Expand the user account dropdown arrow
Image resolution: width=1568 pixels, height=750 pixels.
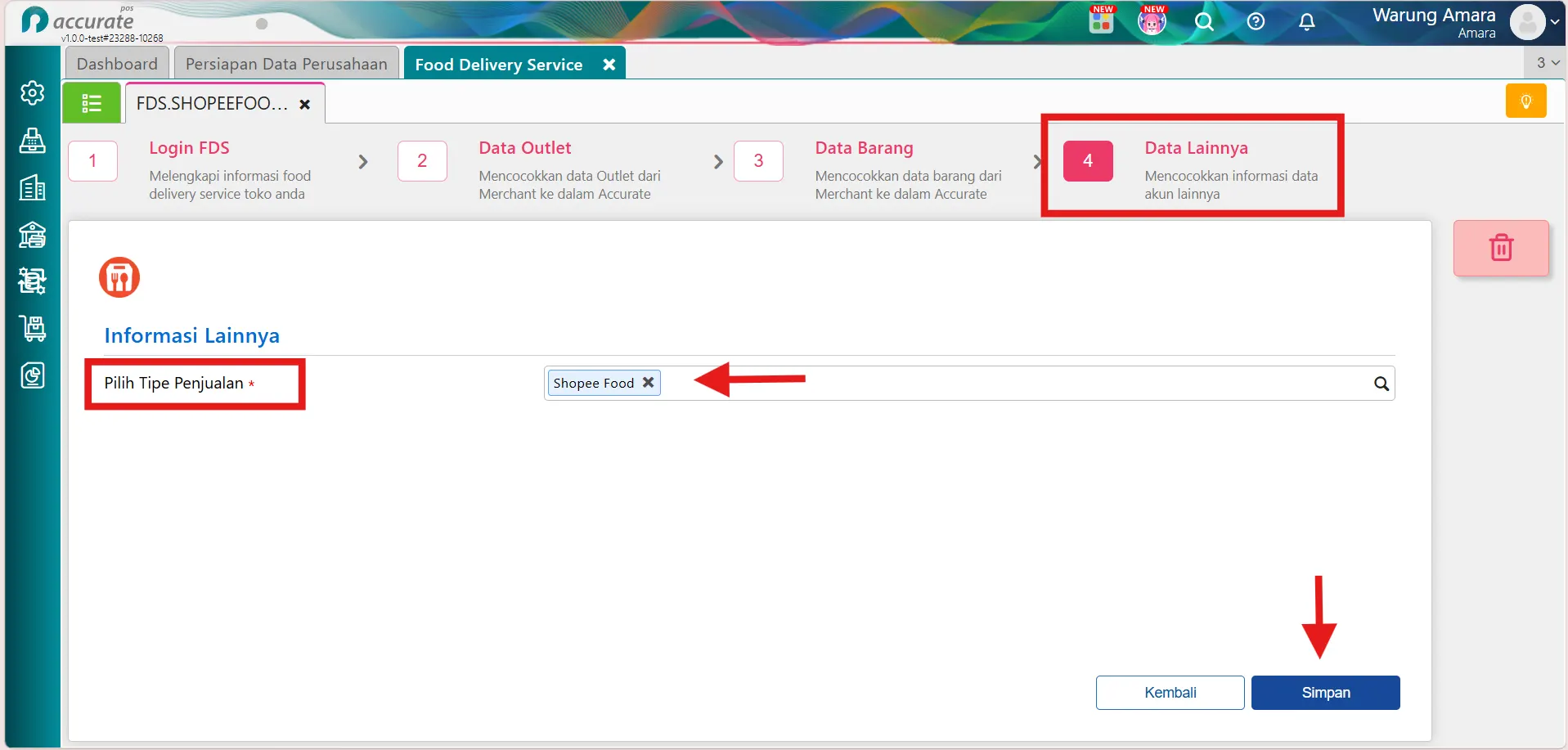coord(1554,22)
